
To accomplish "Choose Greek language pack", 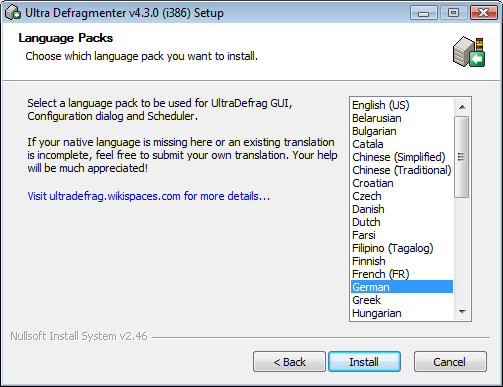I will click(402, 300).
